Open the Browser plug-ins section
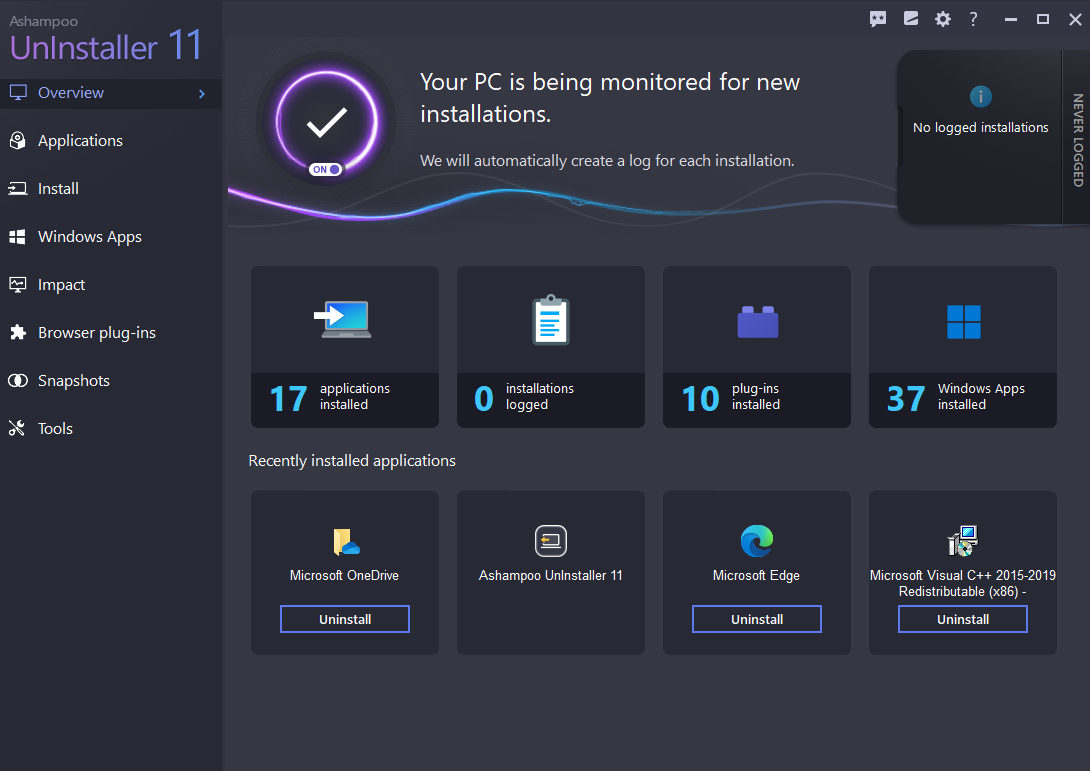1090x771 pixels. coord(96,332)
